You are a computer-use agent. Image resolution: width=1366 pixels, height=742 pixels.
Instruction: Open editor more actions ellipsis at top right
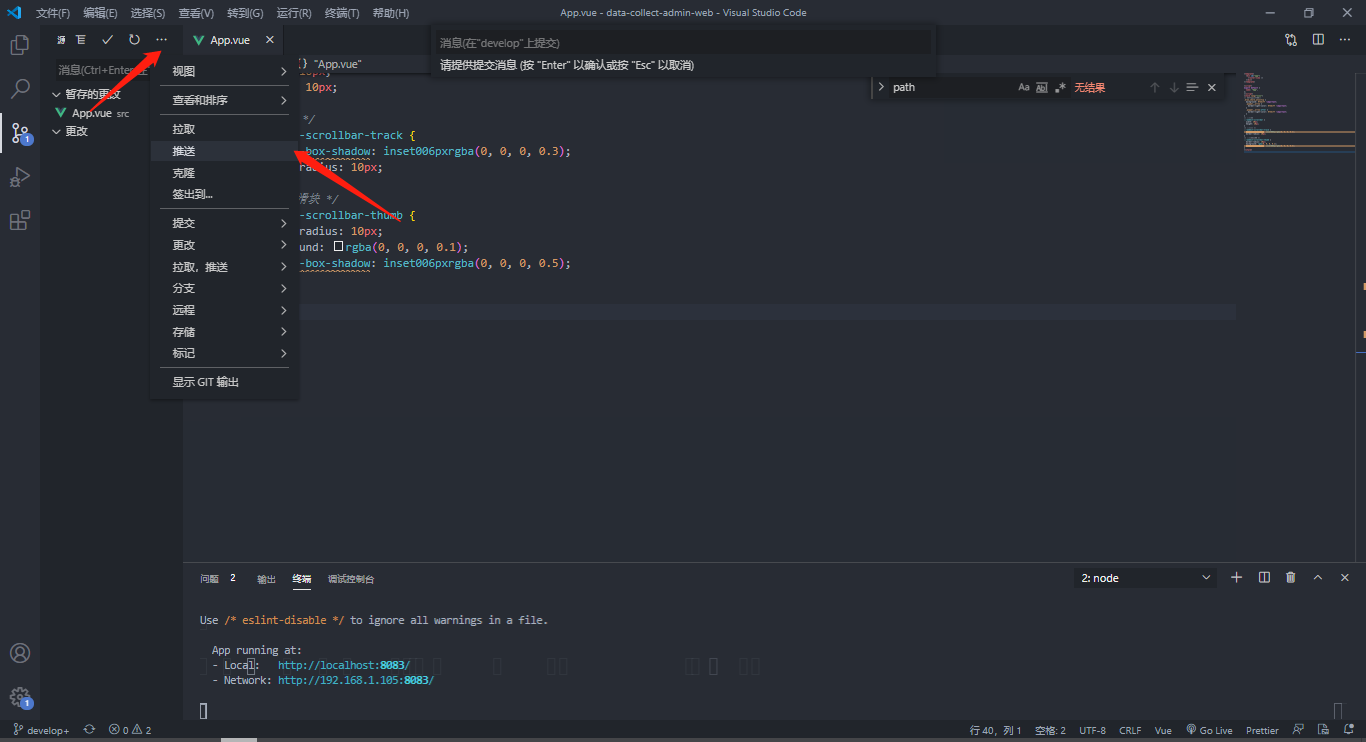pyautogui.click(x=1345, y=40)
